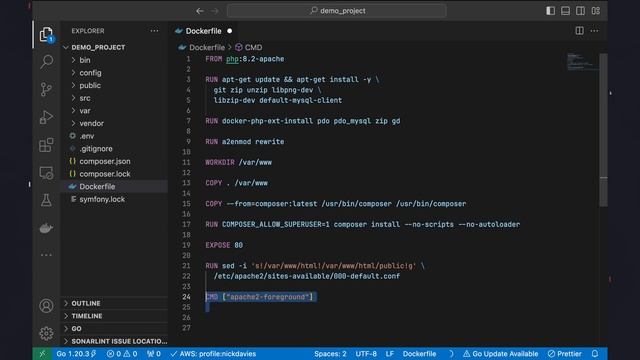Change end-of-line sequence via LF
Viewport: 640px width, 360px height.
coord(390,354)
